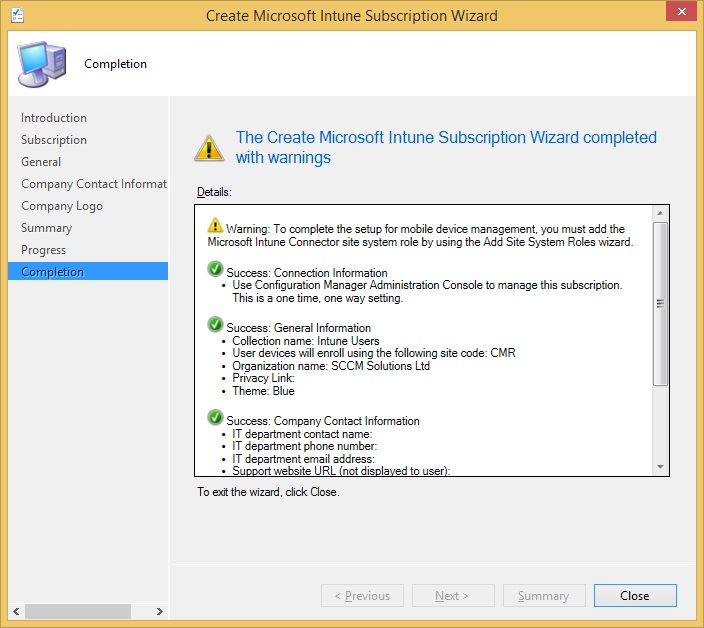Screen dimensions: 704x628
Task: Open the General step in sidebar
Action: 41,162
